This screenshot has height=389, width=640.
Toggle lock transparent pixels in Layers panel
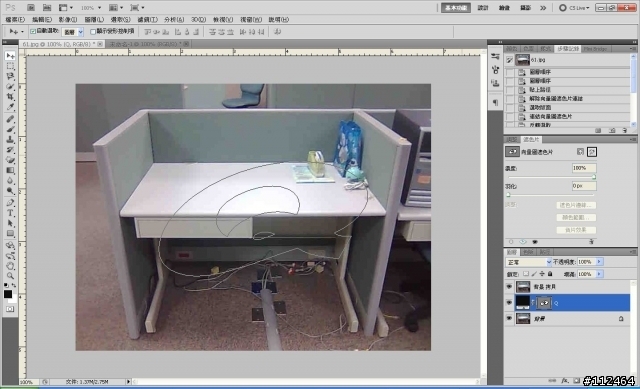526,274
